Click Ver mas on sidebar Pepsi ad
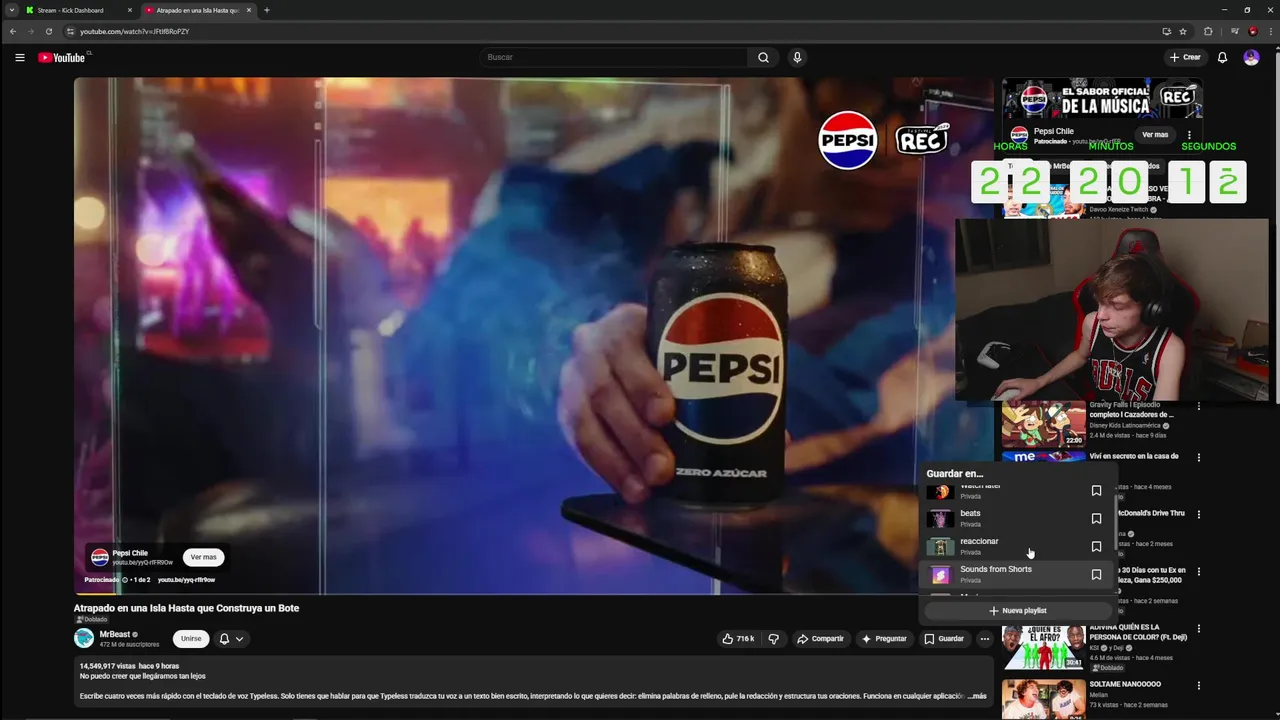The height and width of the screenshot is (720, 1280). (x=1155, y=135)
